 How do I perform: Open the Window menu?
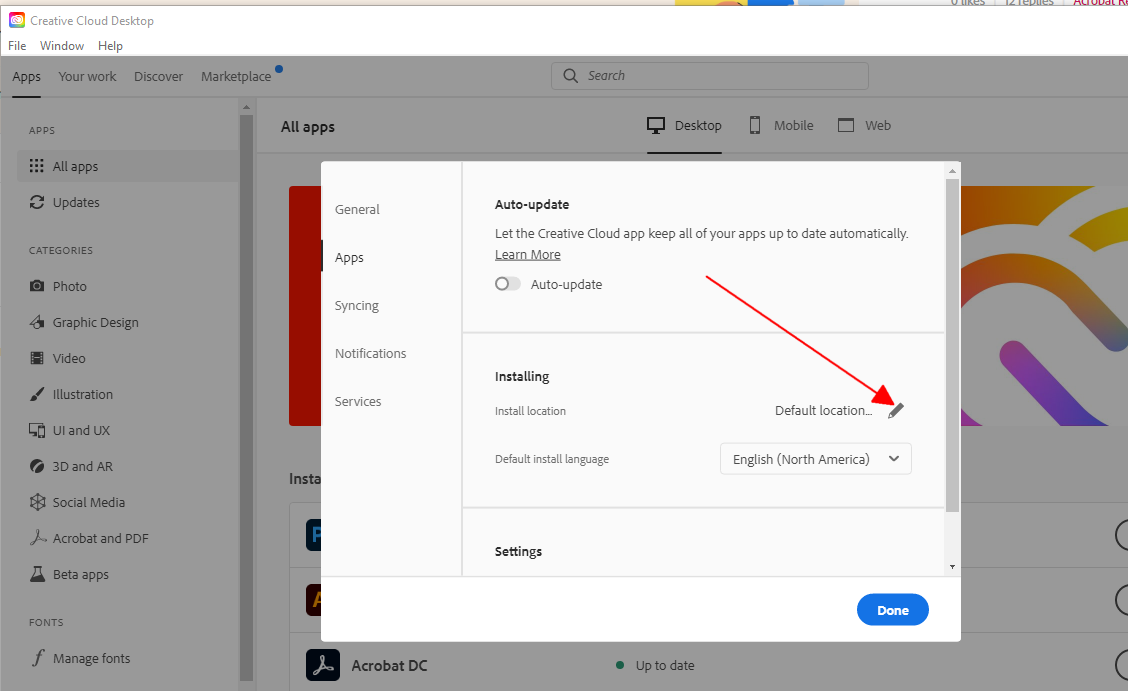pos(61,45)
